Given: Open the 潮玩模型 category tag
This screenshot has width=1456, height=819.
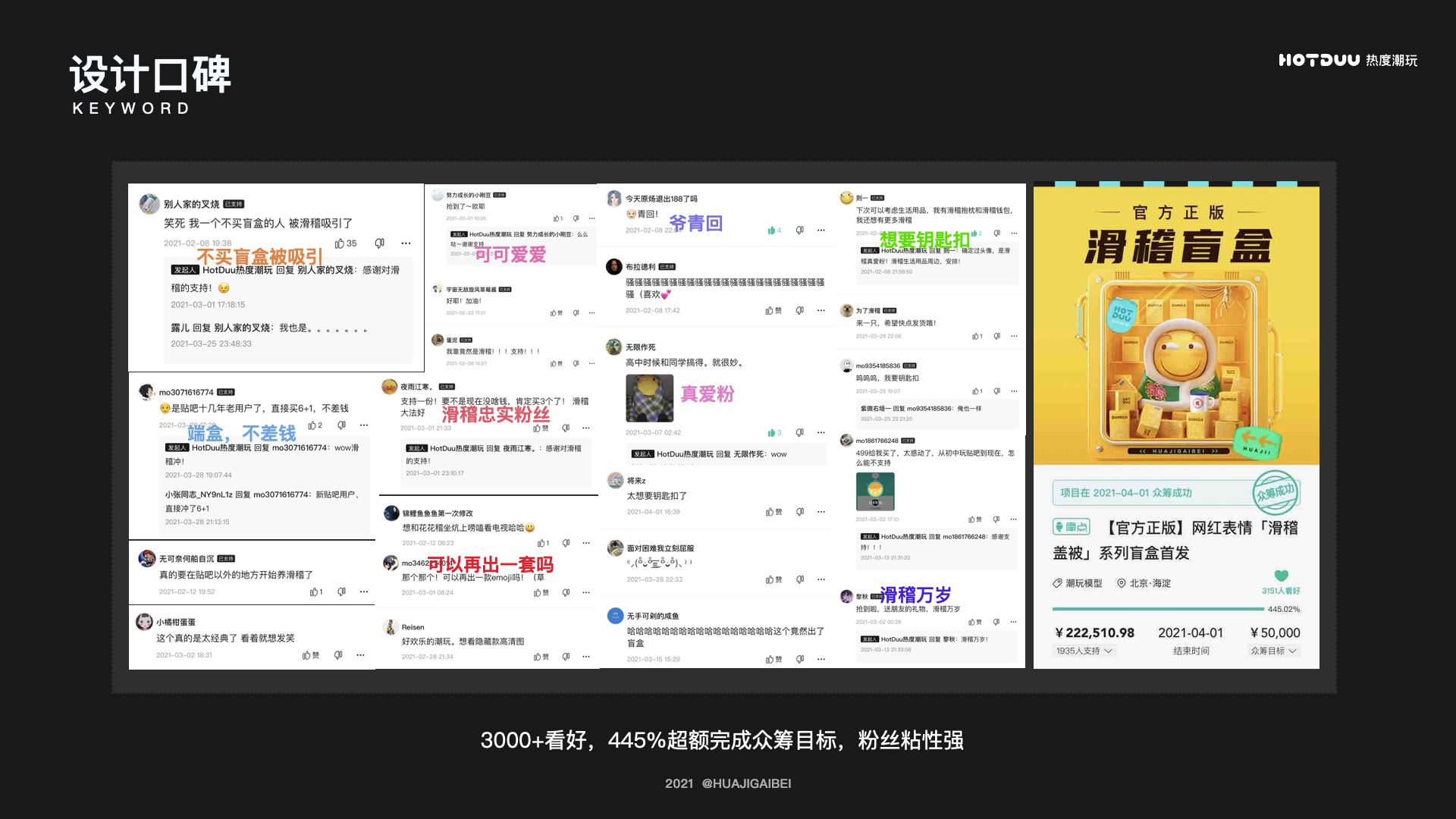Looking at the screenshot, I should (x=1084, y=583).
